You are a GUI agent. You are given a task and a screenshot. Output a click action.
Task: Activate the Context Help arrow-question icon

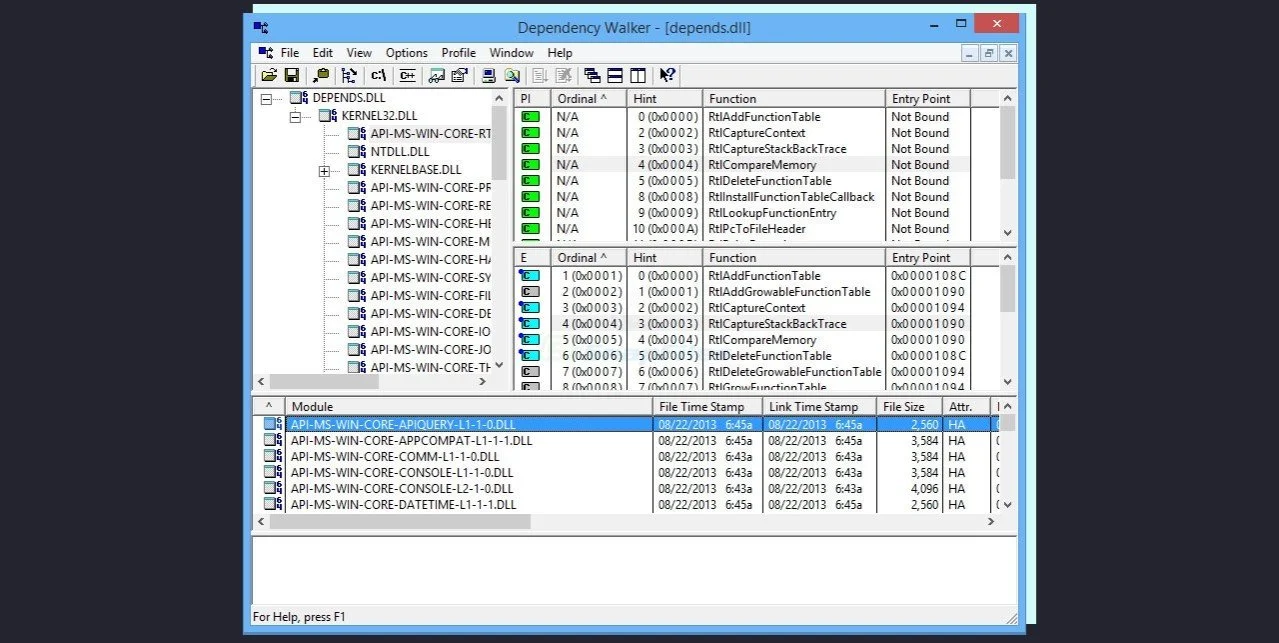tap(668, 75)
